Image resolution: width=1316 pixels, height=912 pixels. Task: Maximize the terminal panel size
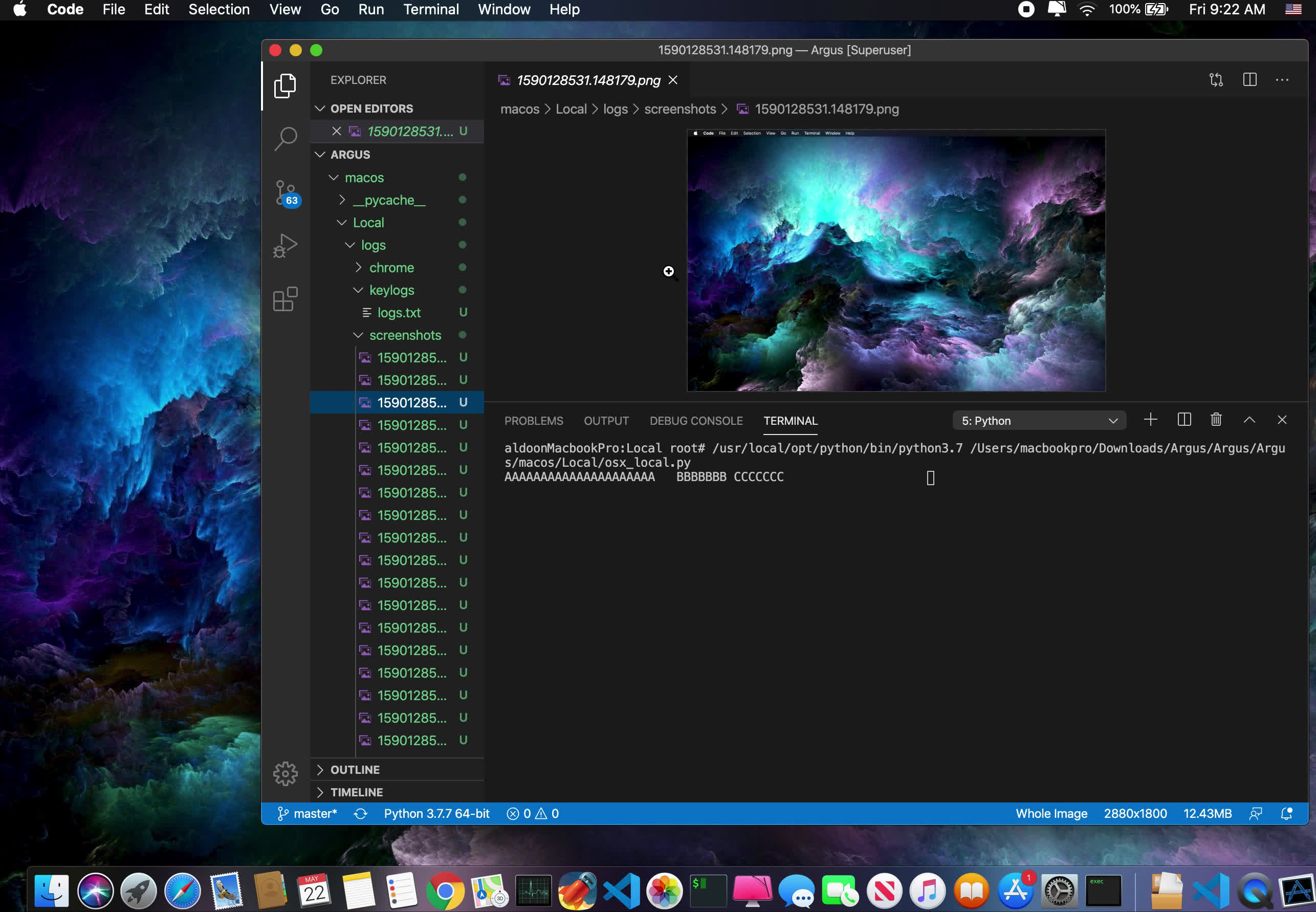click(x=1249, y=420)
